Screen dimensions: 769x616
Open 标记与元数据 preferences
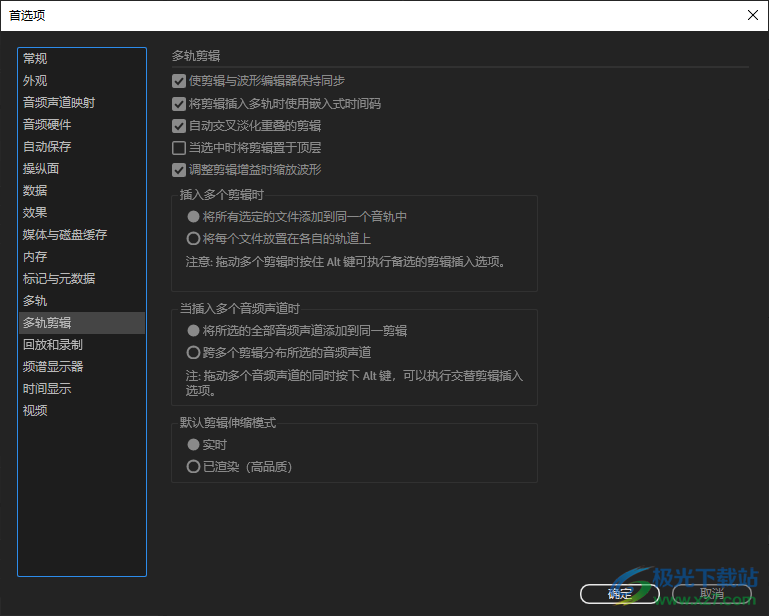coord(82,279)
